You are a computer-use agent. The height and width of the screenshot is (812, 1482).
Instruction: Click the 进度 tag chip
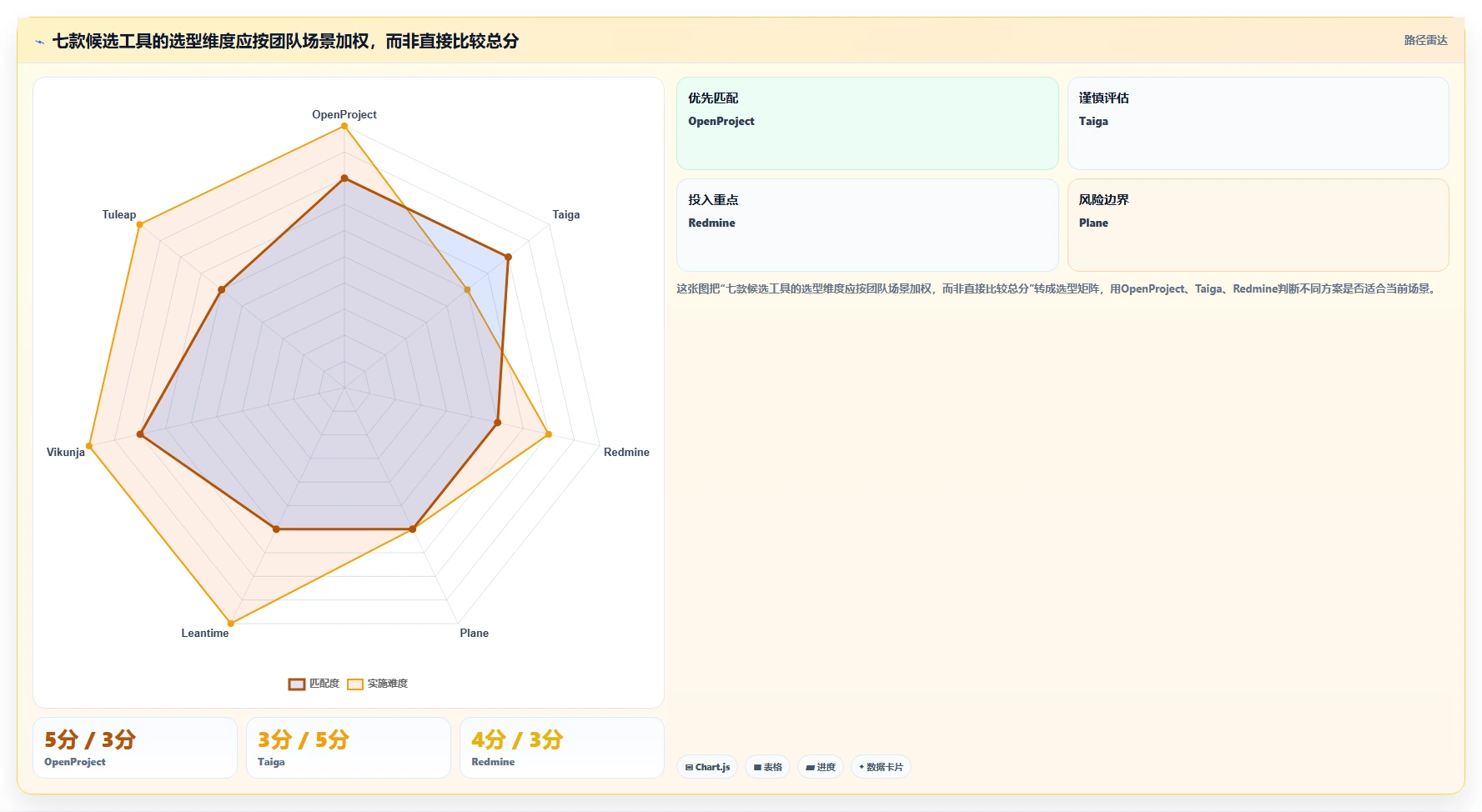[x=821, y=767]
